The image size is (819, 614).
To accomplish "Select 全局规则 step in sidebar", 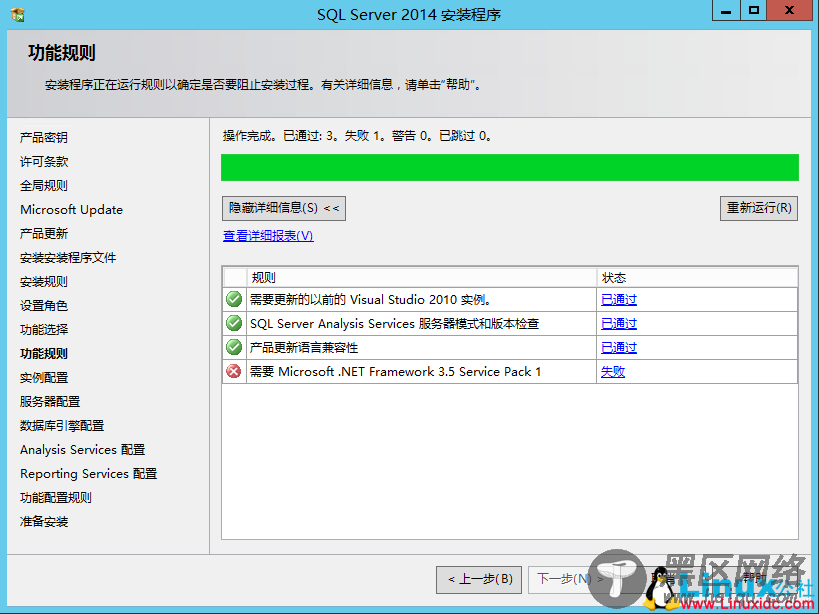I will click(x=44, y=185).
